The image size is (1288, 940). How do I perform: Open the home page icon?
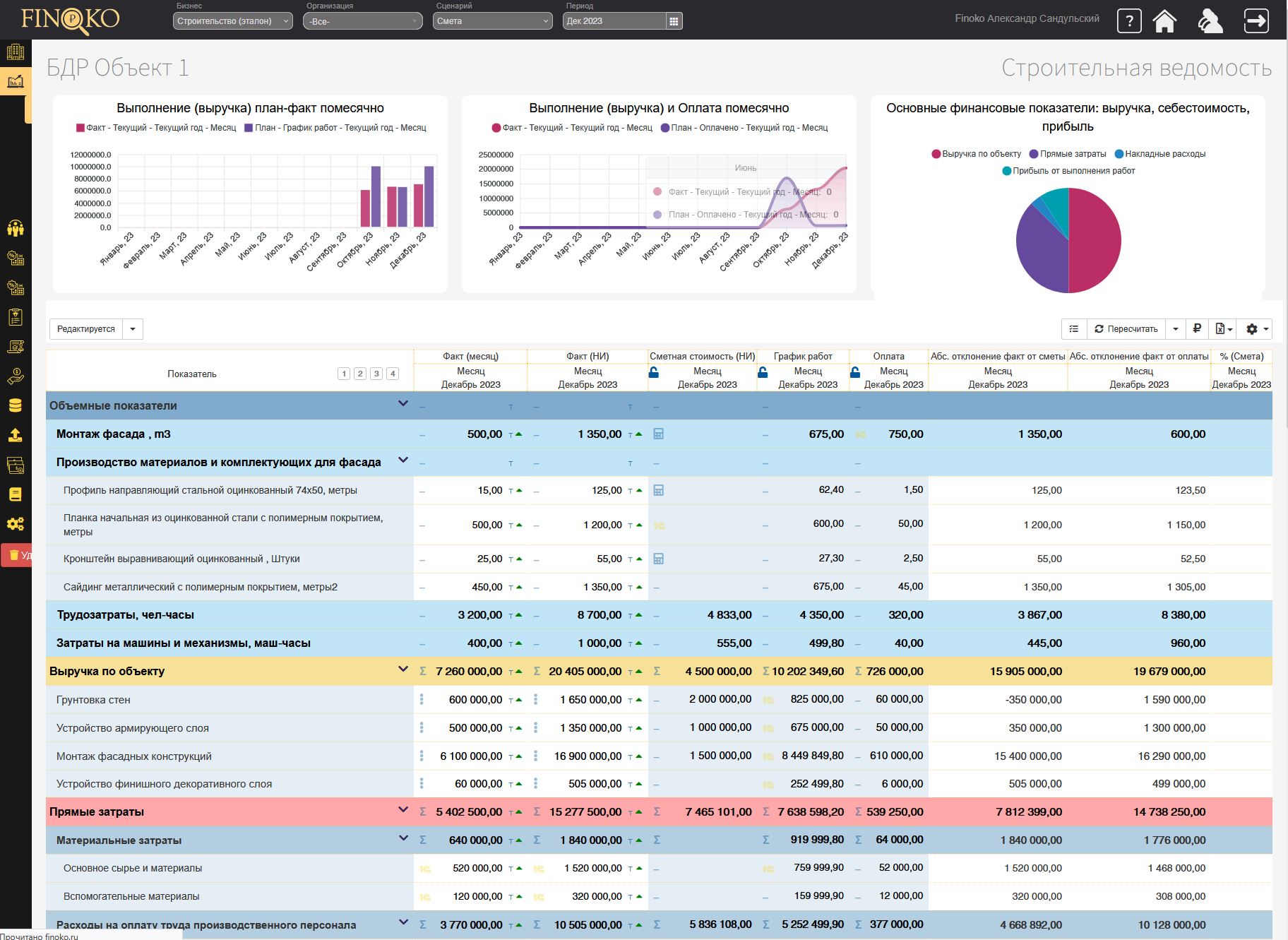click(x=1164, y=20)
